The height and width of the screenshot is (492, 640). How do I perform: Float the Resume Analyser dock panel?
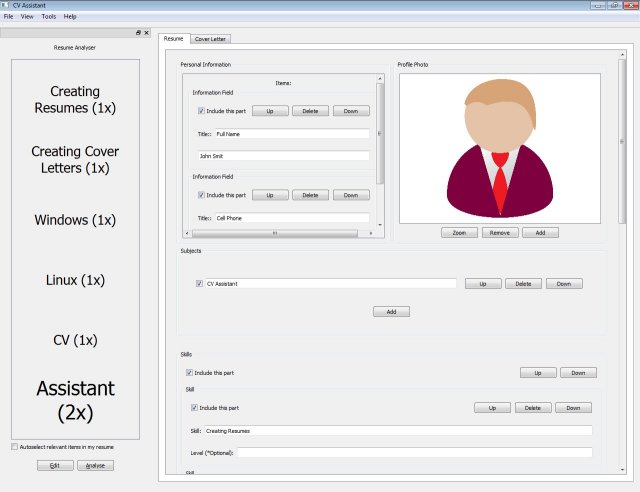[x=138, y=33]
